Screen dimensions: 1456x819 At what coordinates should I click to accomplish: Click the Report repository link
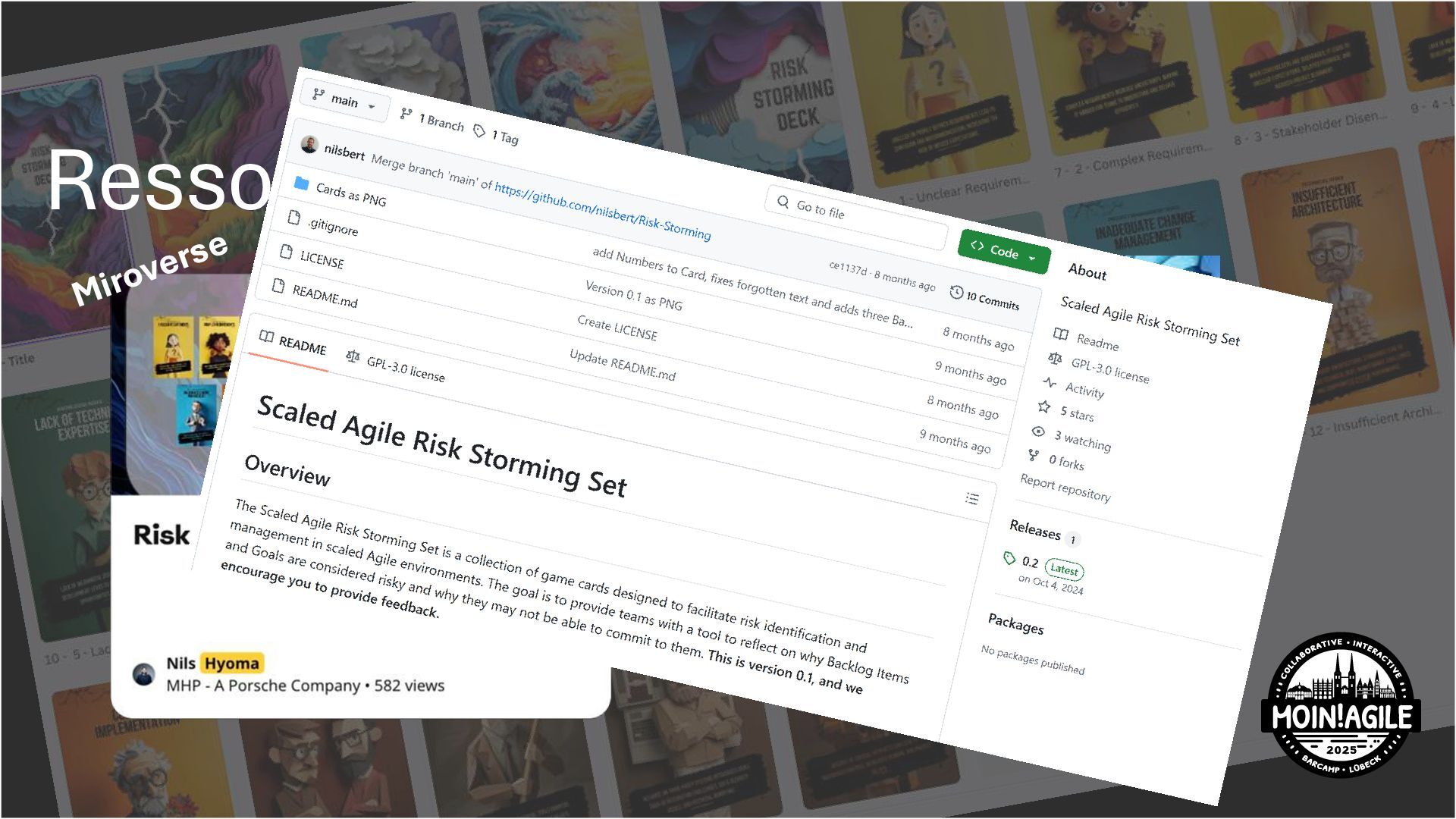tap(1065, 488)
